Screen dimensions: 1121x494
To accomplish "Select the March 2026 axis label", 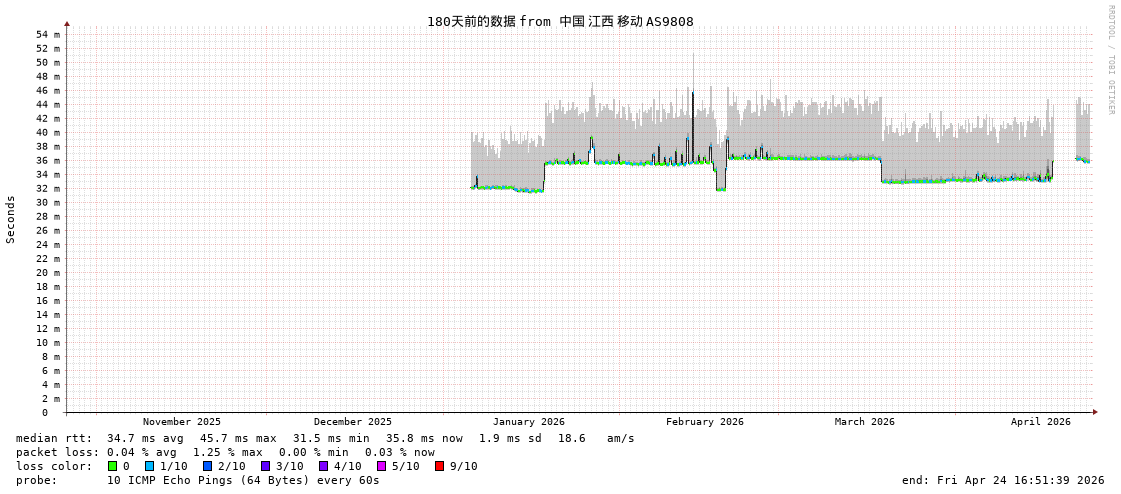I will pyautogui.click(x=865, y=422).
